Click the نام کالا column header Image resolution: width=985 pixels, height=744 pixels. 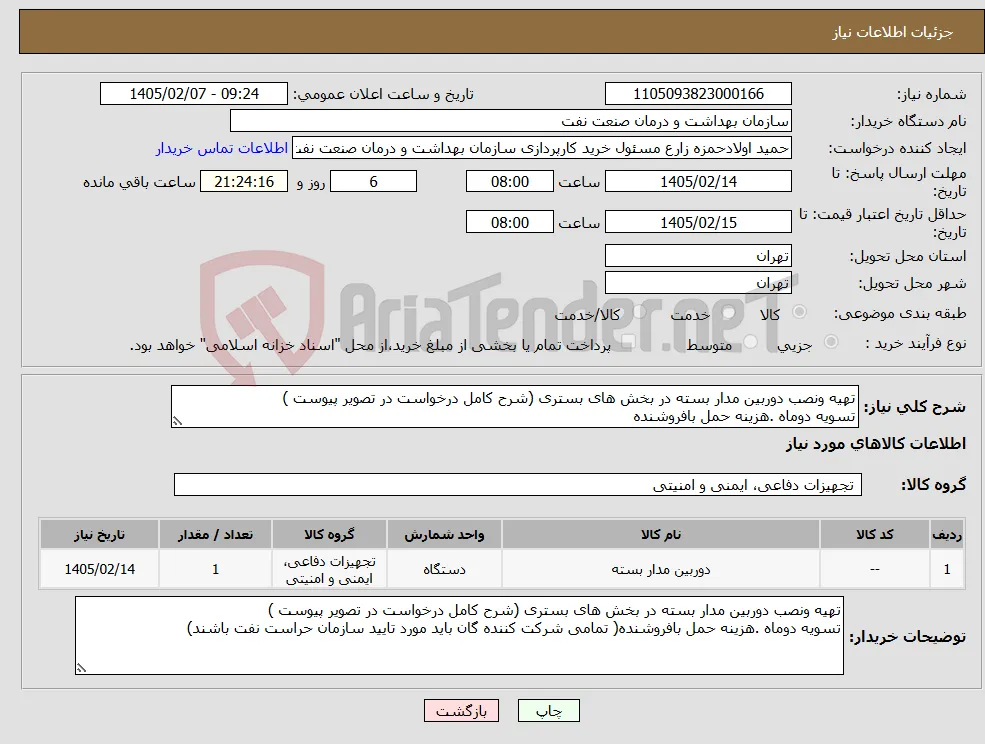[661, 535]
